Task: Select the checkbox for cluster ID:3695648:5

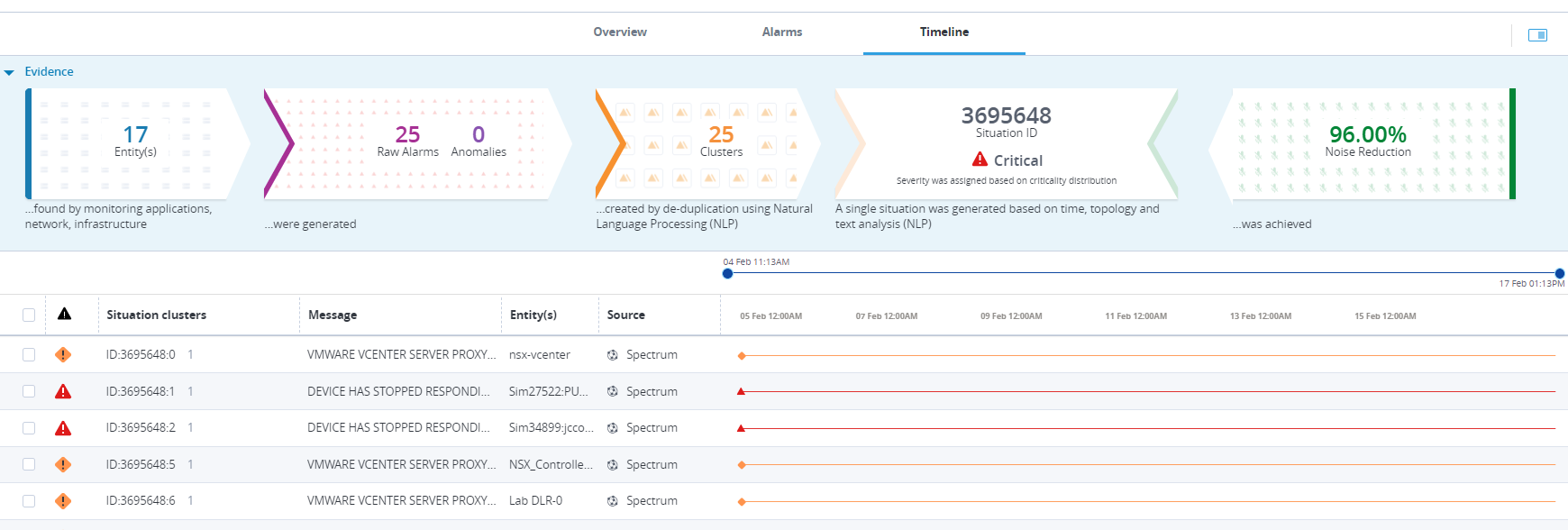Action: point(29,464)
